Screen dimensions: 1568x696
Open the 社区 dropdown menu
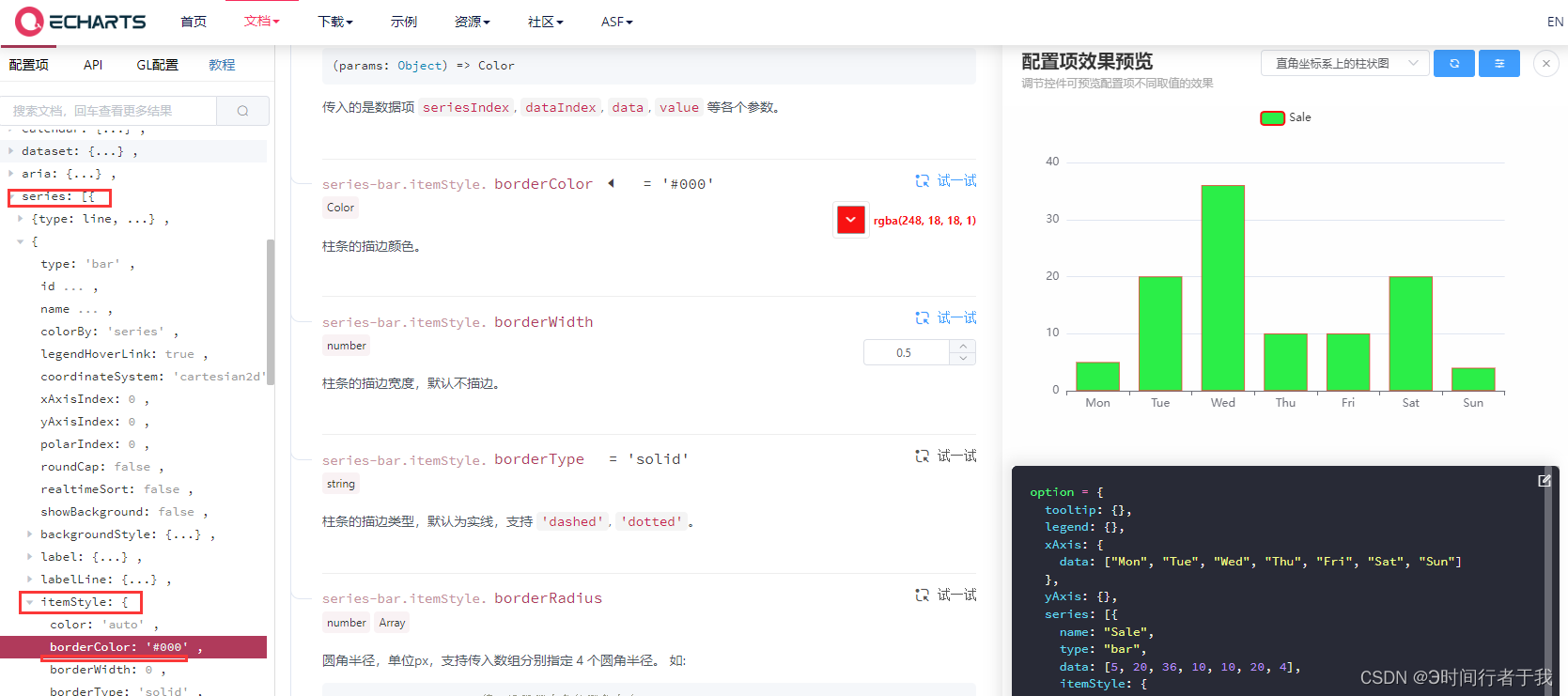point(545,22)
